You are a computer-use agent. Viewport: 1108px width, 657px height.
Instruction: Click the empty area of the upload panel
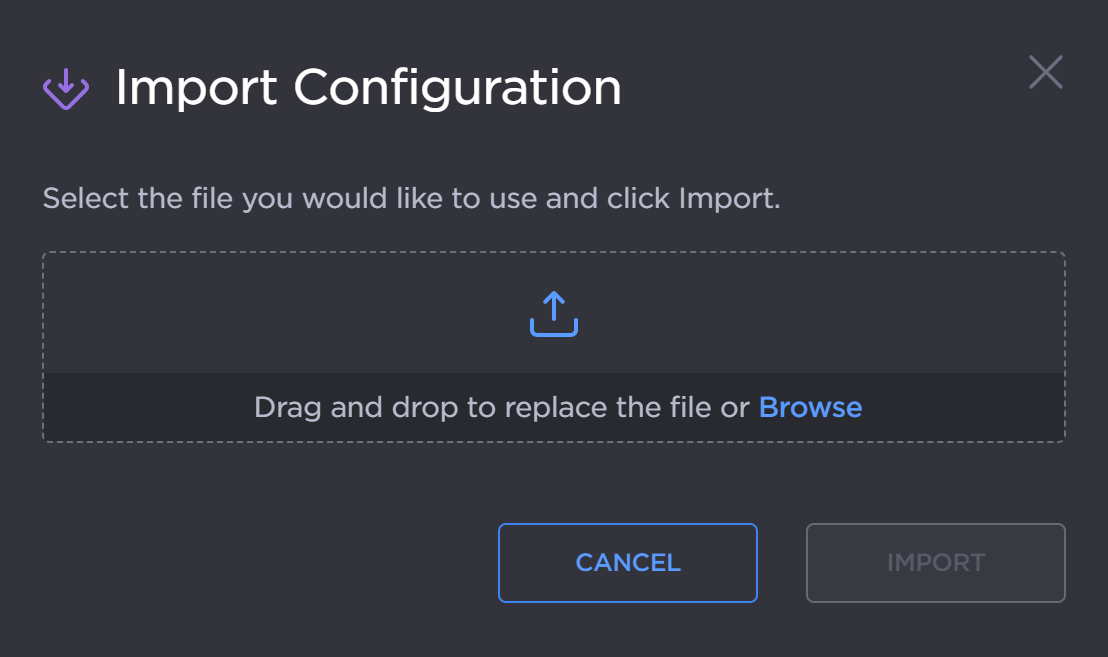pyautogui.click(x=250, y=300)
